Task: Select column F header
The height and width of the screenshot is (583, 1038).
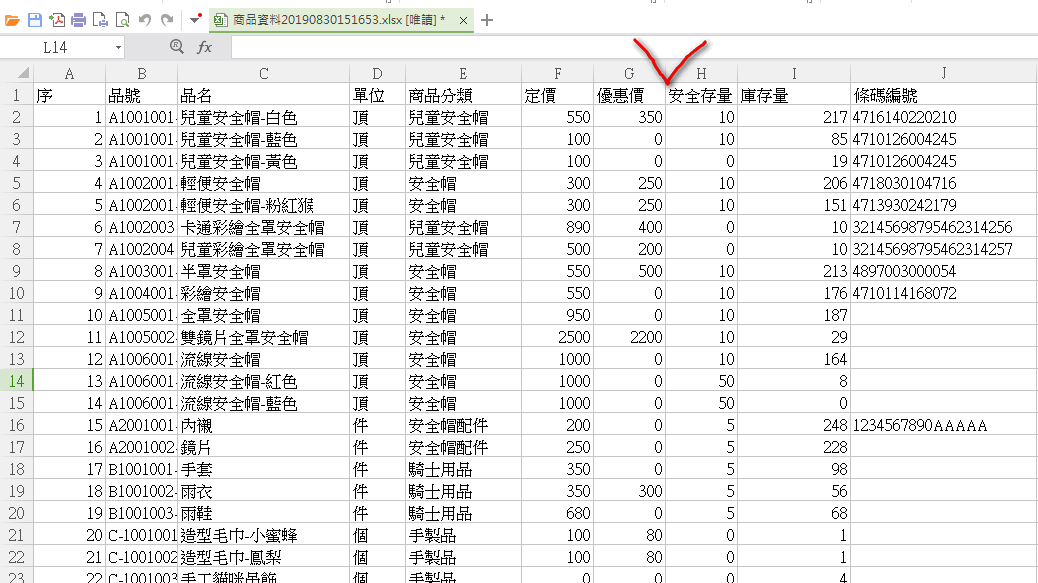Action: point(557,73)
